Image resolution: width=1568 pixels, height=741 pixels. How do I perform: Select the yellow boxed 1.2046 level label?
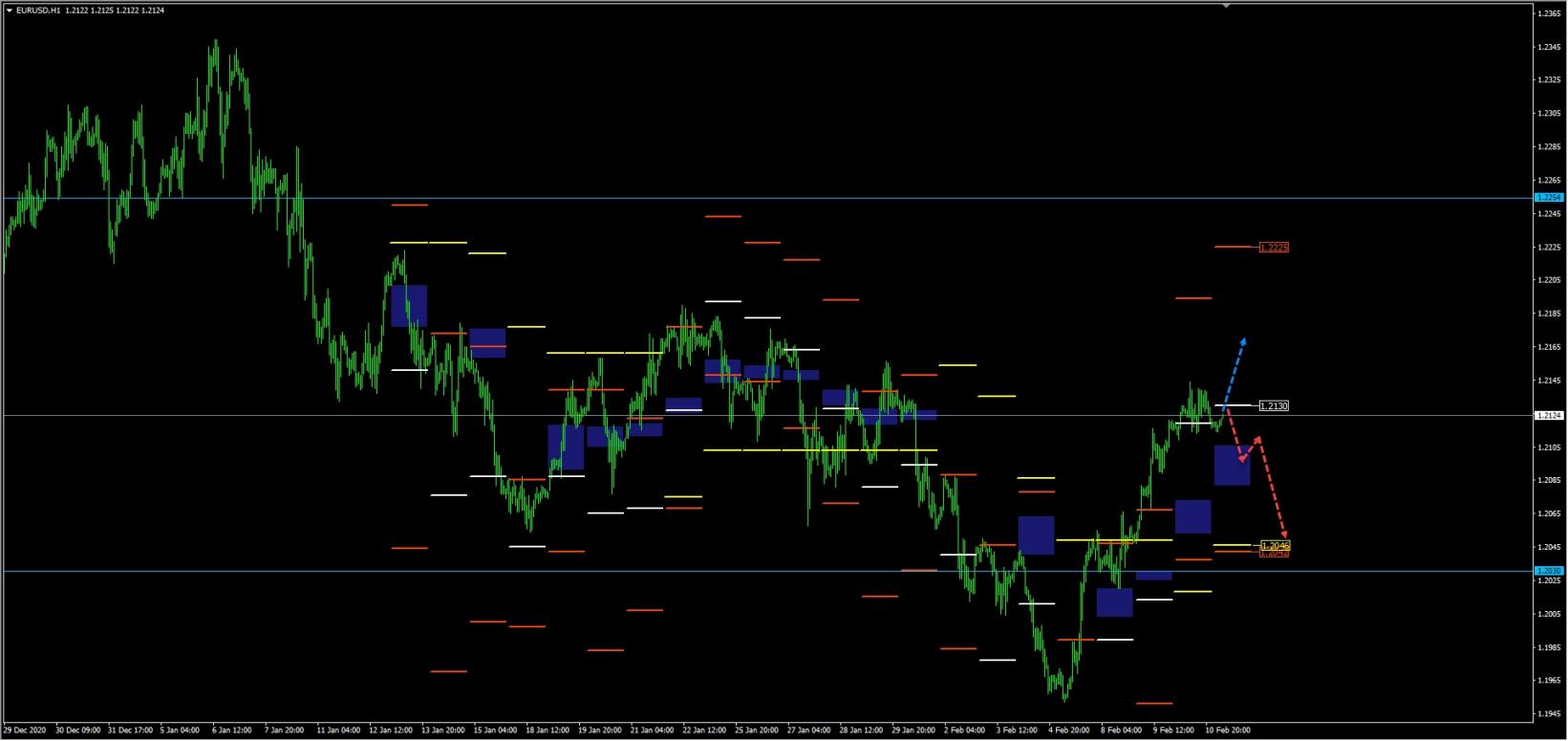click(1274, 545)
